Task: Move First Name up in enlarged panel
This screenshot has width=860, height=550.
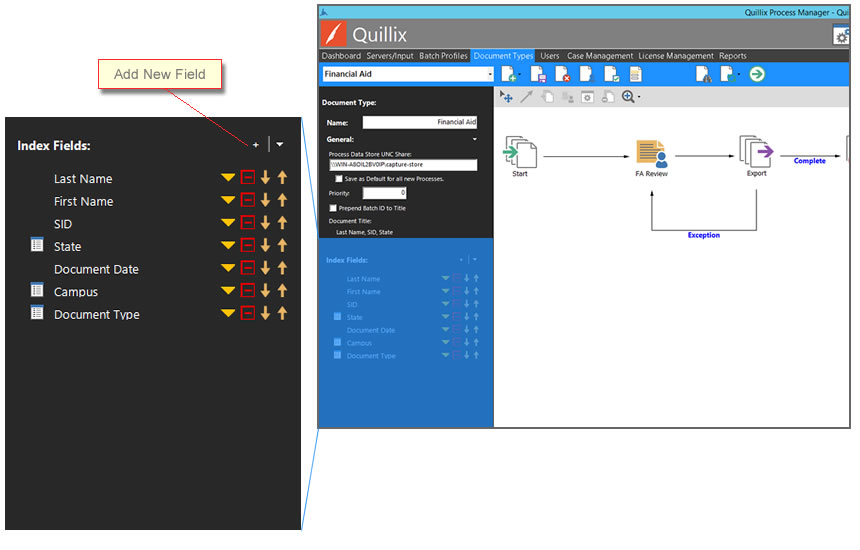Action: 282,200
